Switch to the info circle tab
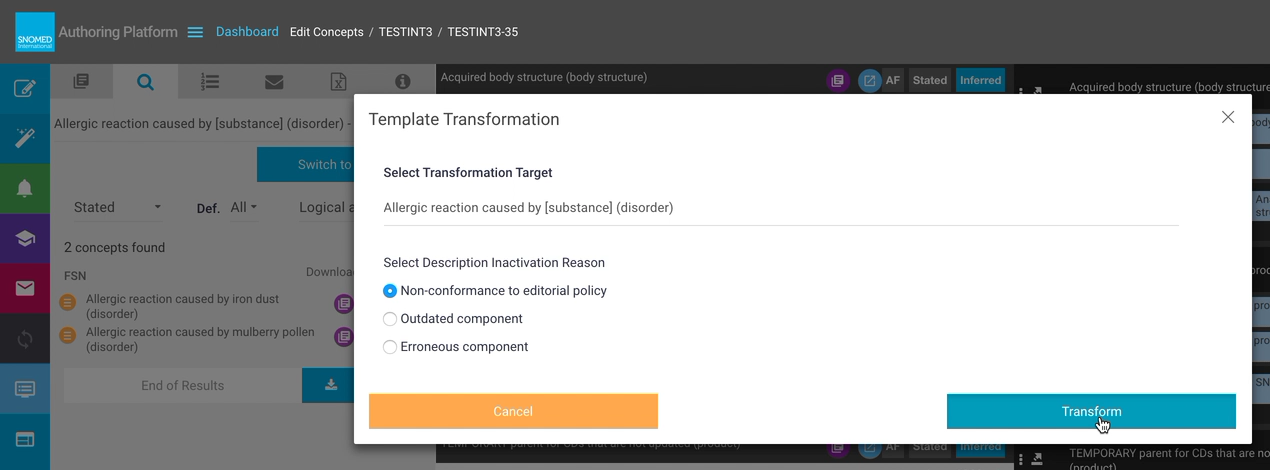1270x470 pixels. (402, 82)
